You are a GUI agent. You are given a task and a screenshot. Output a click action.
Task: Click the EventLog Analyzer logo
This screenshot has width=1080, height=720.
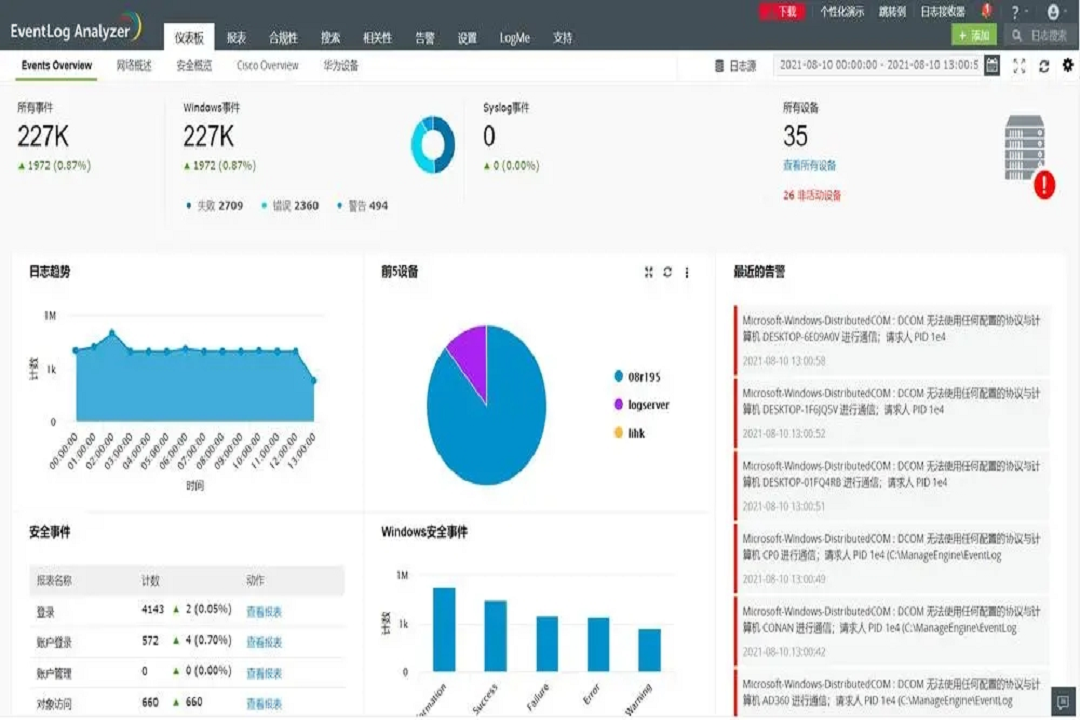coord(76,28)
